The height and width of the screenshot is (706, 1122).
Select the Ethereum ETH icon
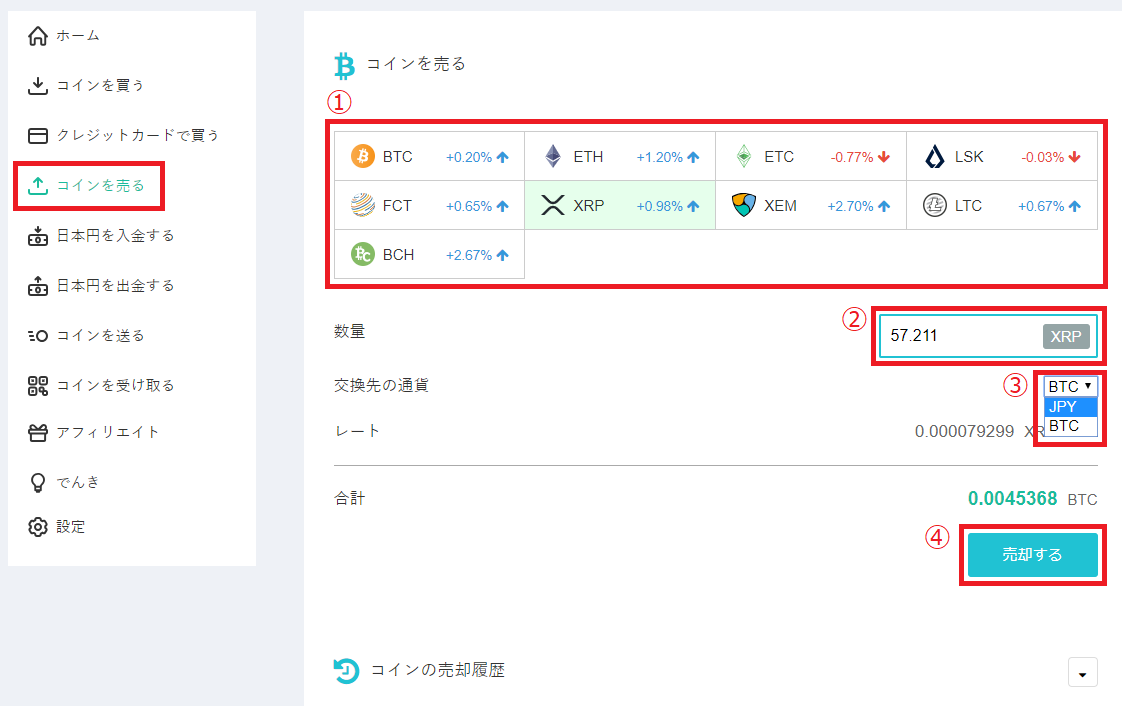553,156
